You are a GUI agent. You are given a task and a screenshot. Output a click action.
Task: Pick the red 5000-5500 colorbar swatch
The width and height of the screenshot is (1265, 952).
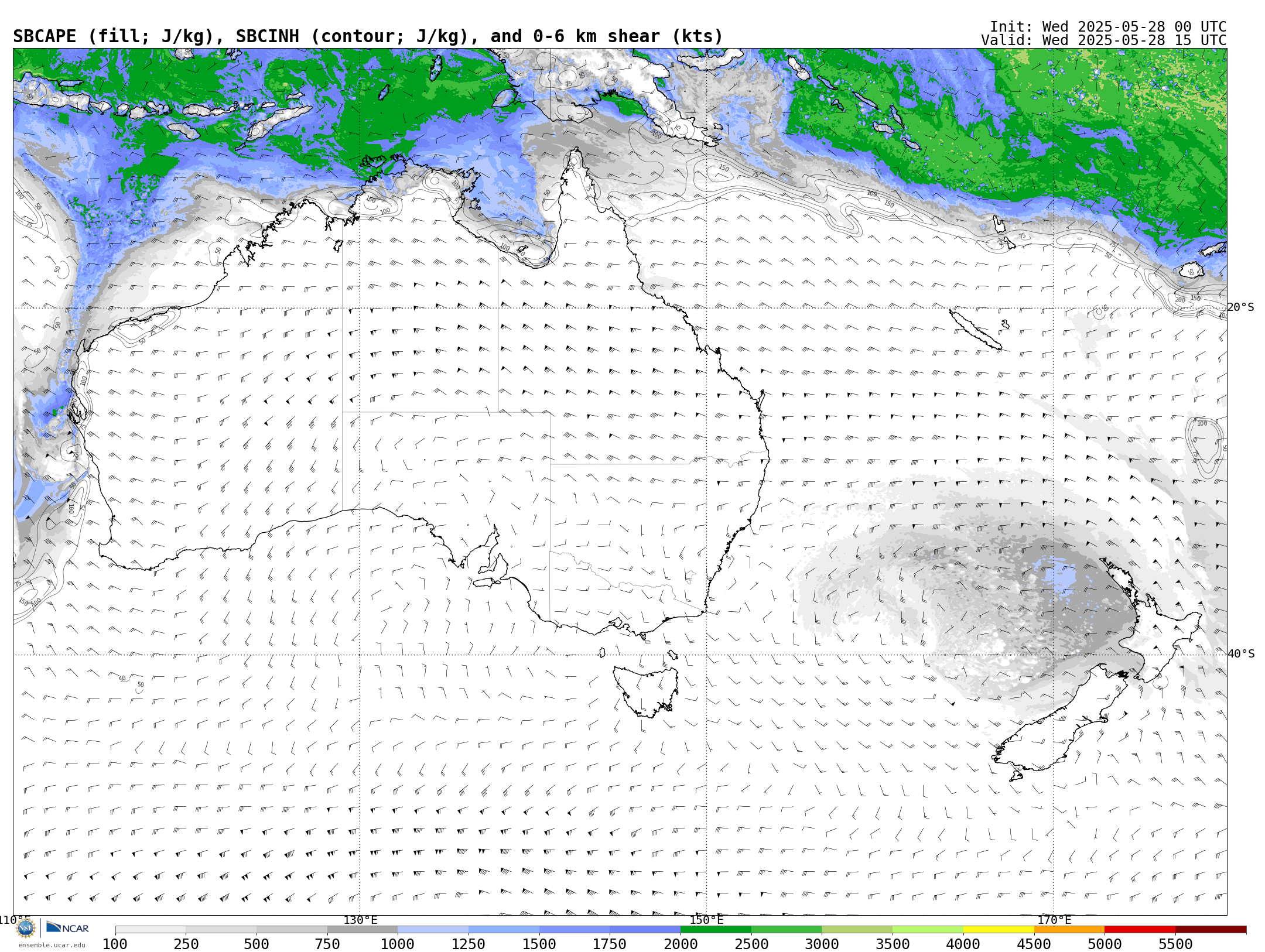(1140, 930)
